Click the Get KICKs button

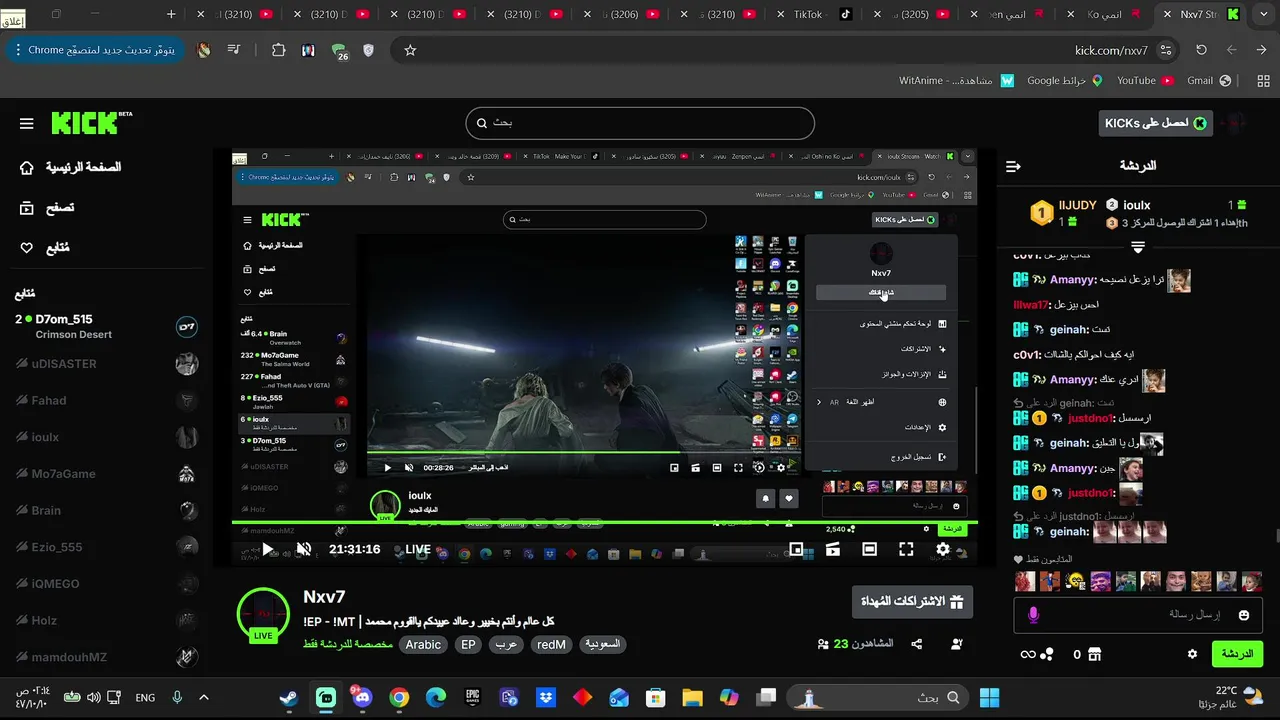pos(1155,123)
